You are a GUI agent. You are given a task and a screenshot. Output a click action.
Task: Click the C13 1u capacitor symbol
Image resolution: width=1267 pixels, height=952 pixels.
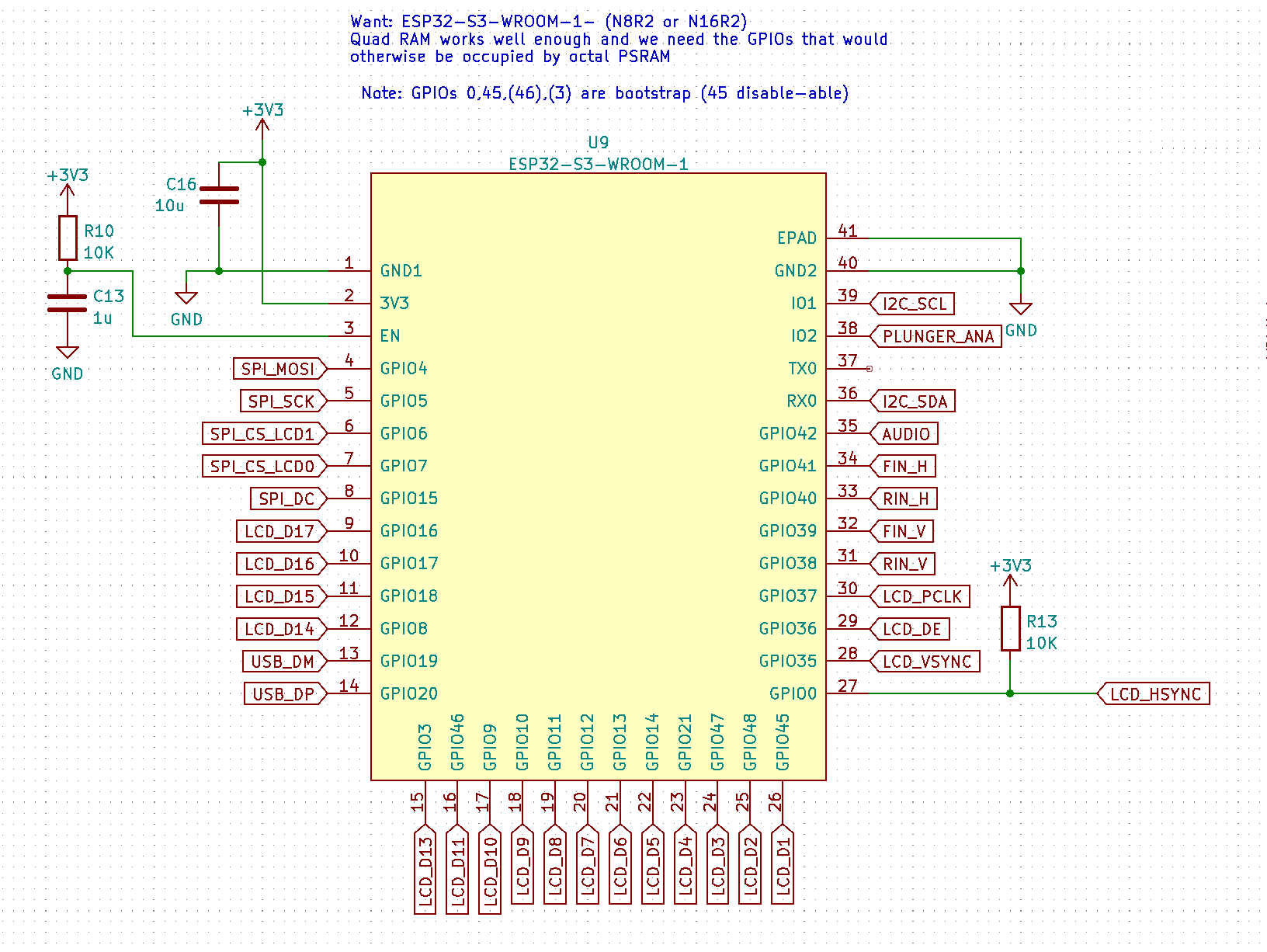point(68,304)
